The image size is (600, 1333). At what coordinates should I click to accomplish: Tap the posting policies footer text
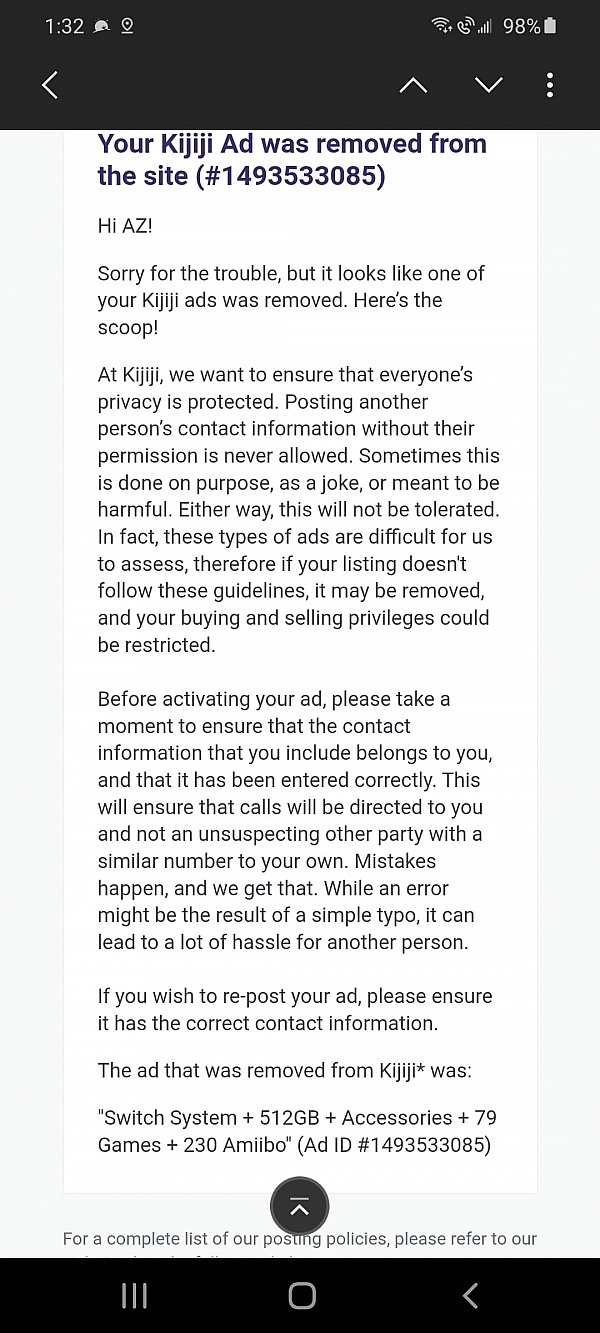[x=300, y=1238]
